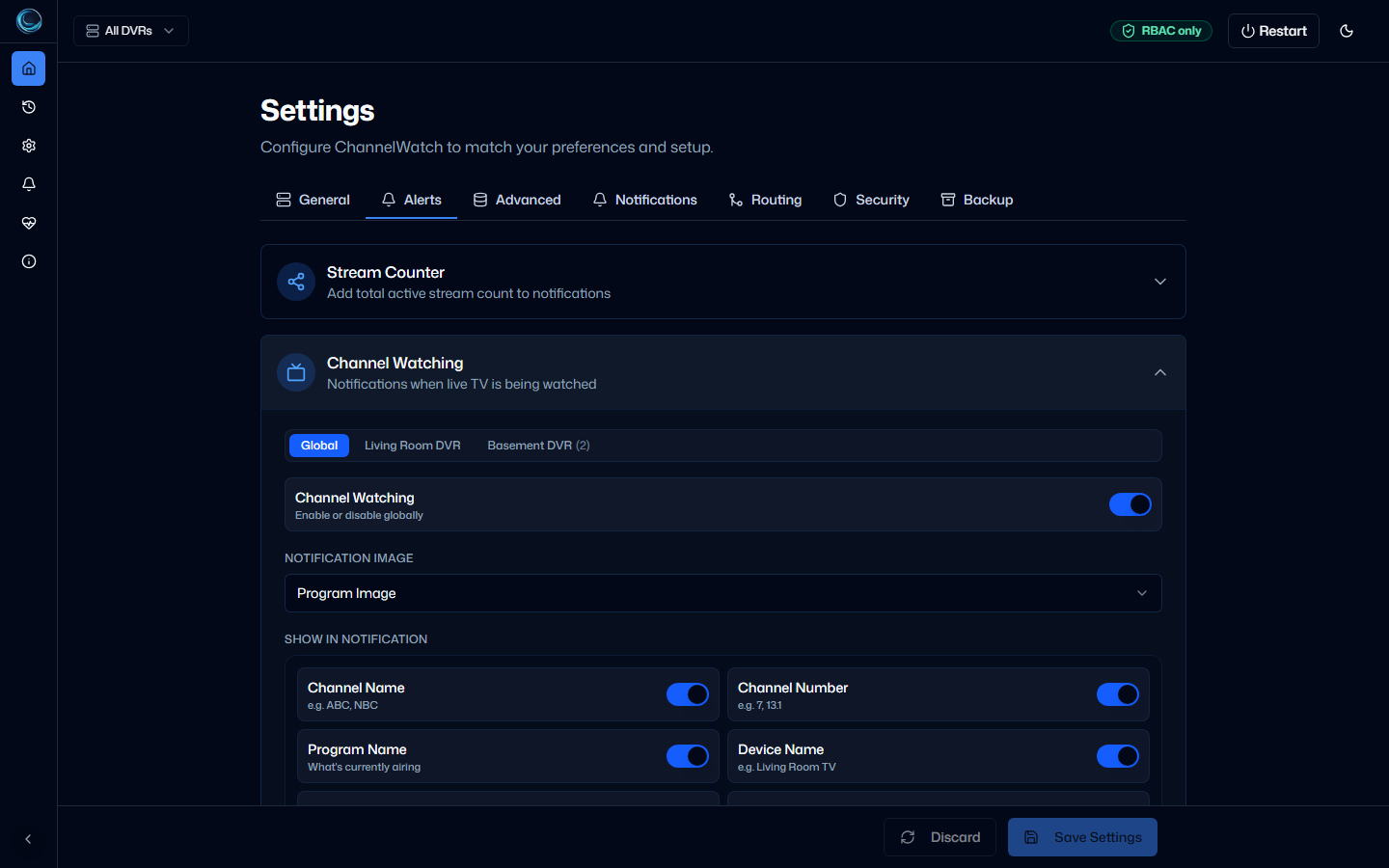Switch to the Security tab
Image resolution: width=1389 pixels, height=868 pixels.
pos(871,200)
